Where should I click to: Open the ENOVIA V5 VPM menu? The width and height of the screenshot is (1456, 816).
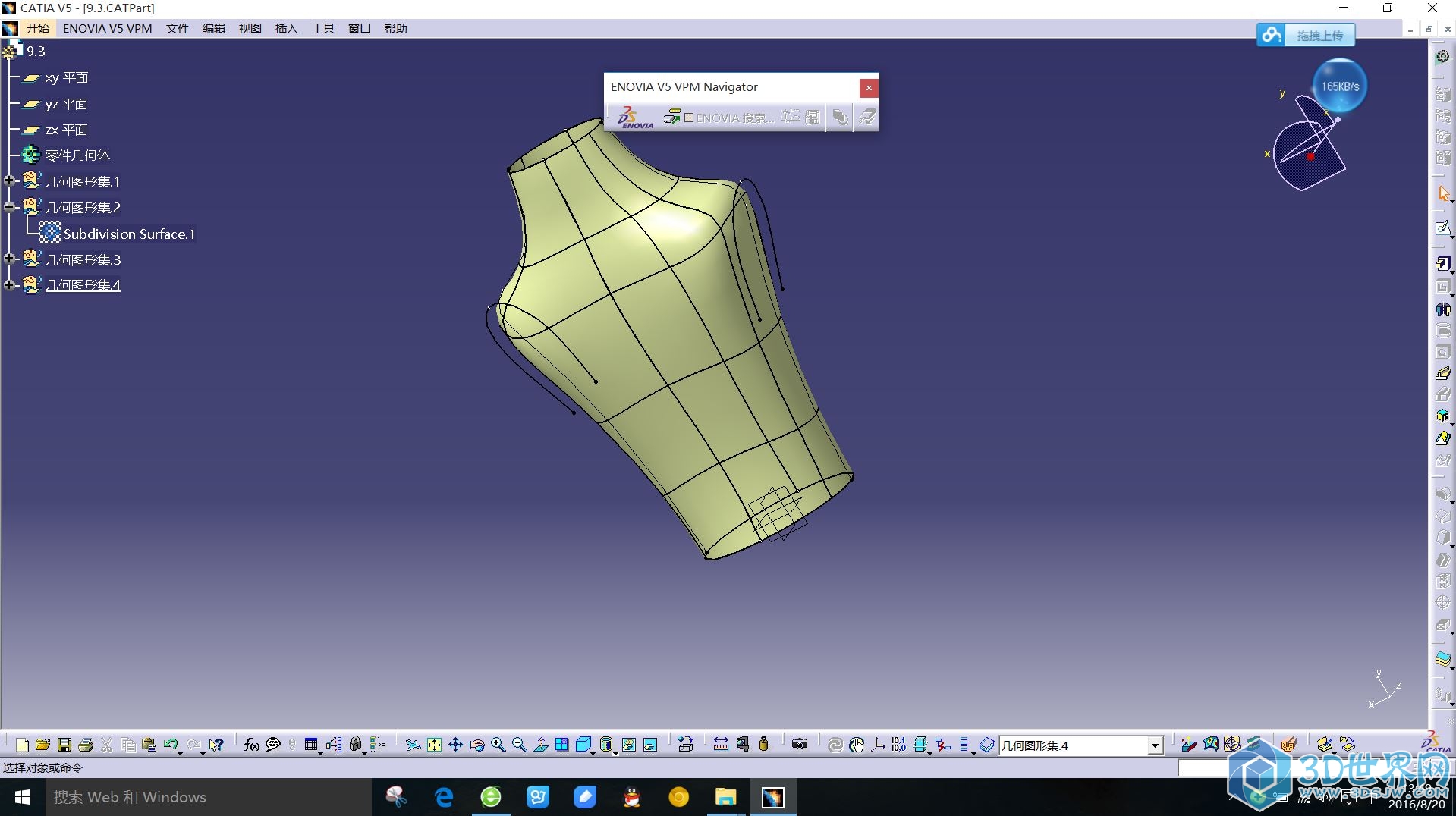point(107,28)
